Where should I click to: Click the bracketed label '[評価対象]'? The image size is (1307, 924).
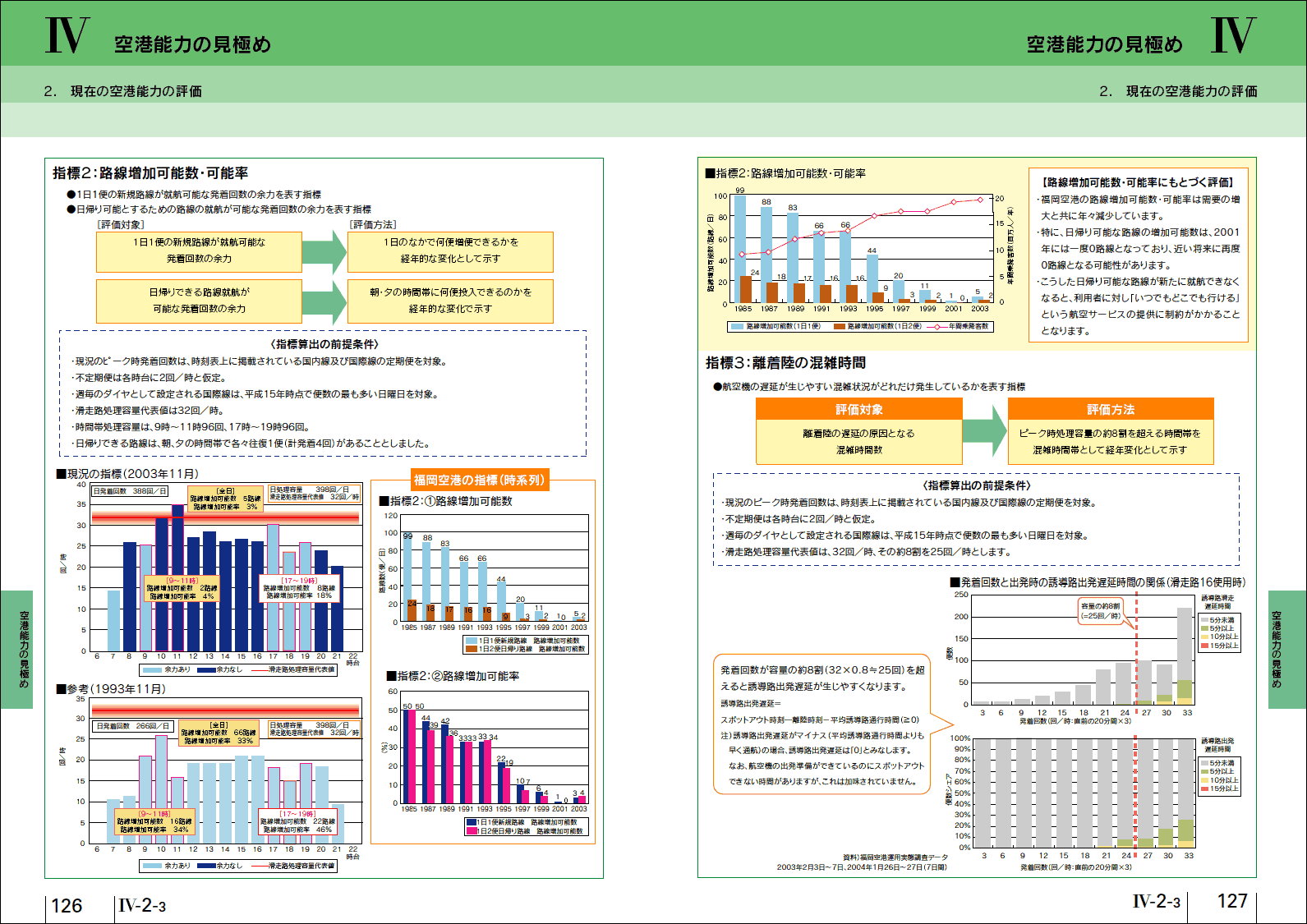point(120,224)
